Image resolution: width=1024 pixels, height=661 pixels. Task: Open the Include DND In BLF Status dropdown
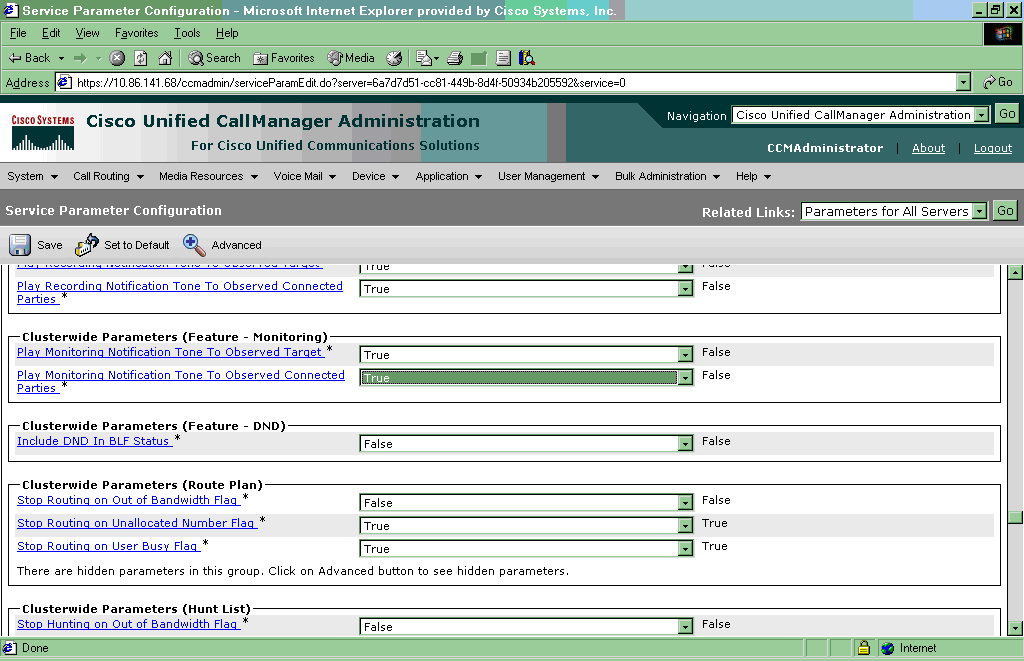pyautogui.click(x=685, y=443)
